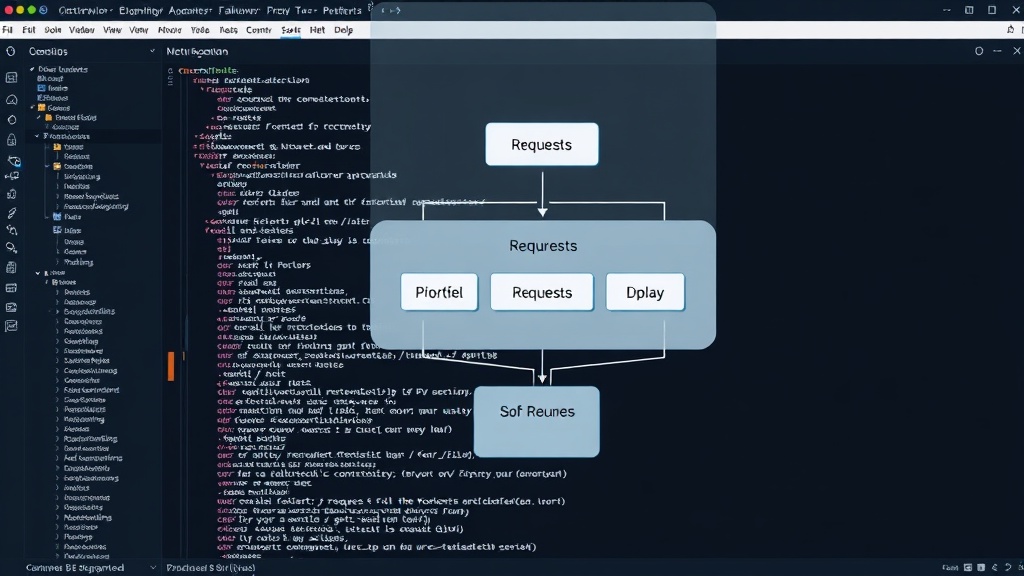Click the macOS green zoom window button
This screenshot has height=576, width=1024.
[x=31, y=10]
